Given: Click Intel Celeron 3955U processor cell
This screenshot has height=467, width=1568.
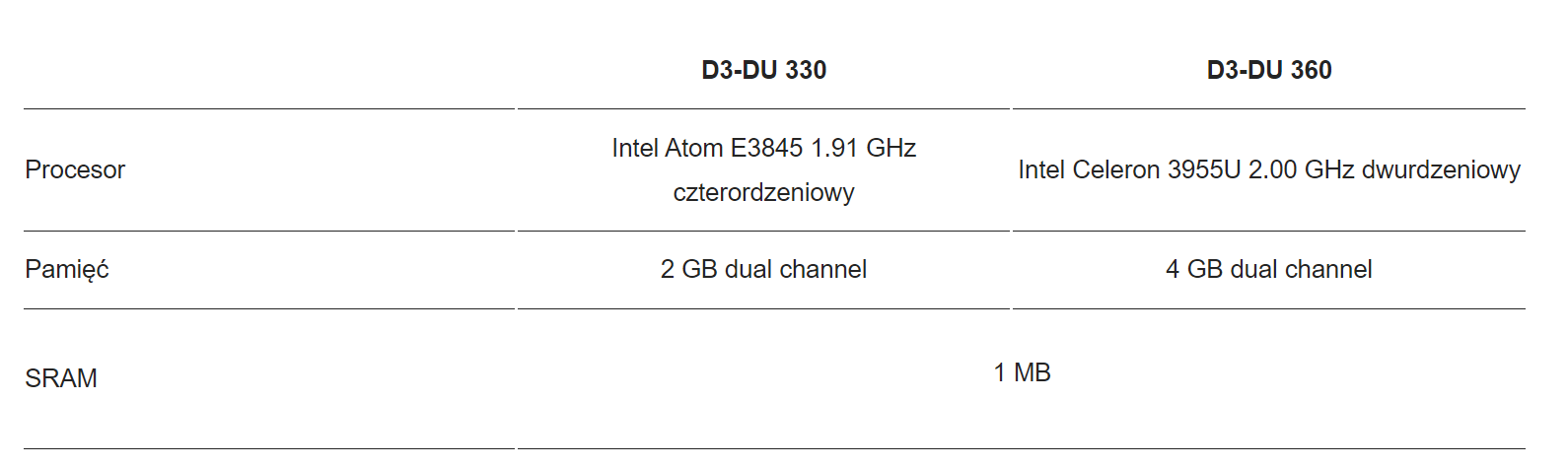Looking at the screenshot, I should coord(1269,169).
